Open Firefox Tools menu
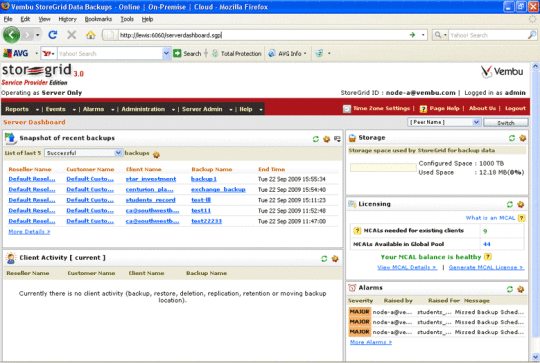Screen dimensions: 540x363 (x=127, y=19)
